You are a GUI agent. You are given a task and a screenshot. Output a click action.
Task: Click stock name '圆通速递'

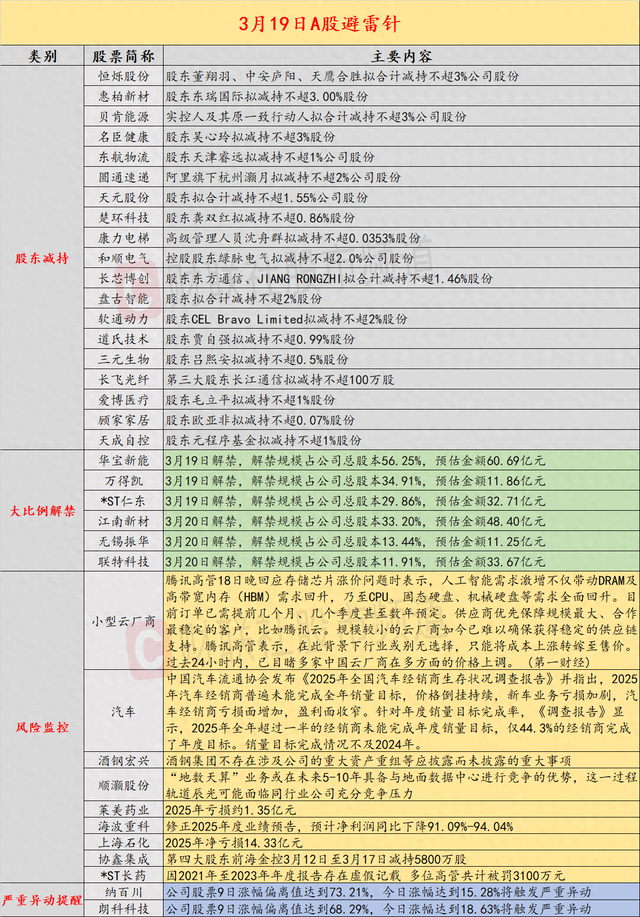click(x=123, y=177)
